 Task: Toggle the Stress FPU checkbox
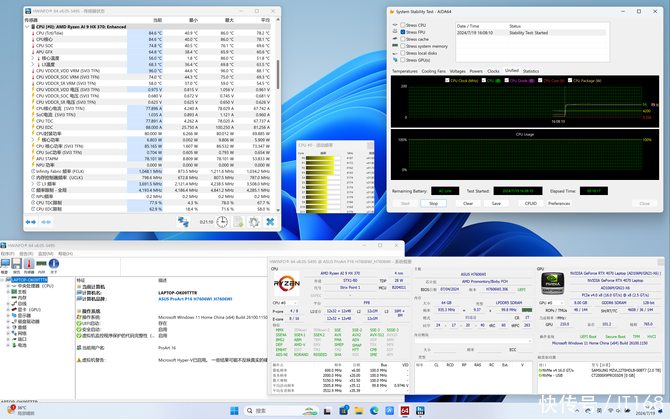pos(401,32)
